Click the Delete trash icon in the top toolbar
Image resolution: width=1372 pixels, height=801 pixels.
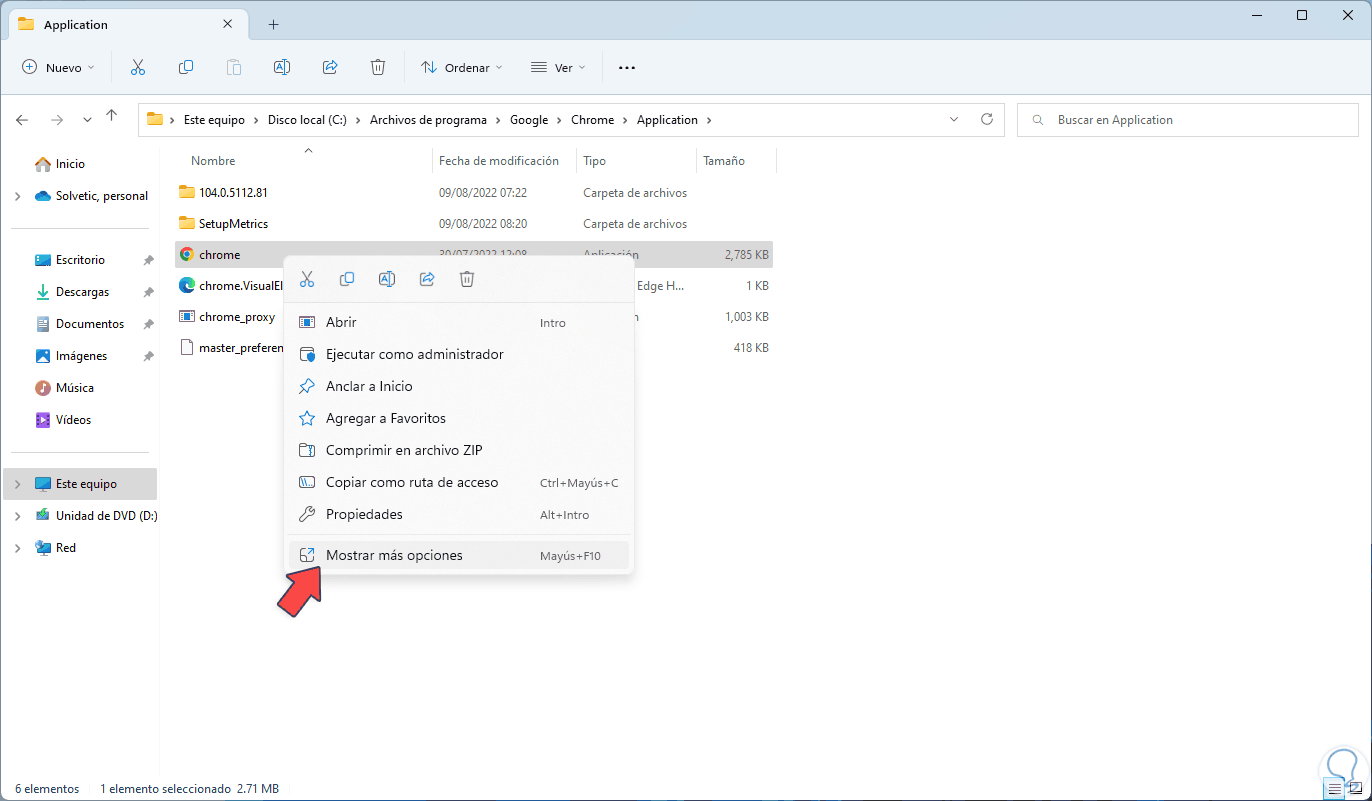(x=378, y=67)
